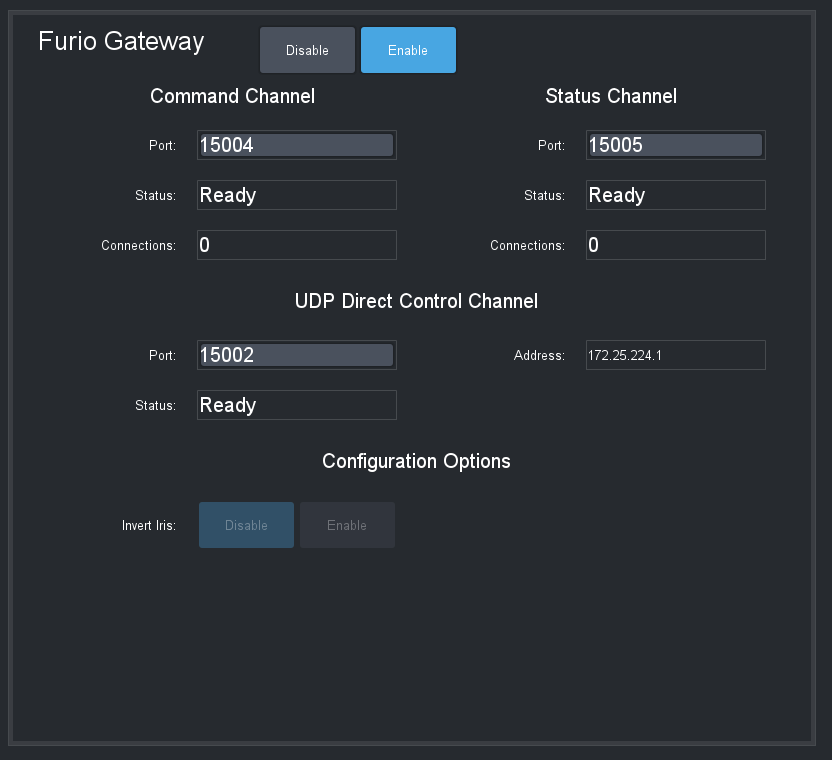
Task: Click the Furio Gateway title
Action: click(120, 41)
